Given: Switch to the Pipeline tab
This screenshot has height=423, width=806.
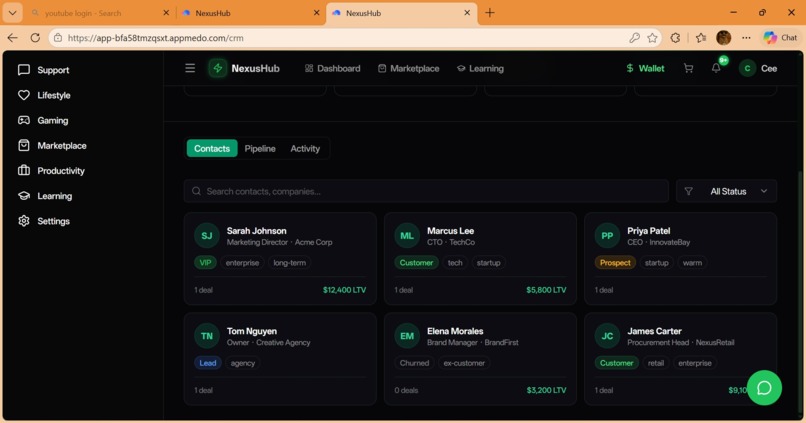Looking at the screenshot, I should 260,149.
